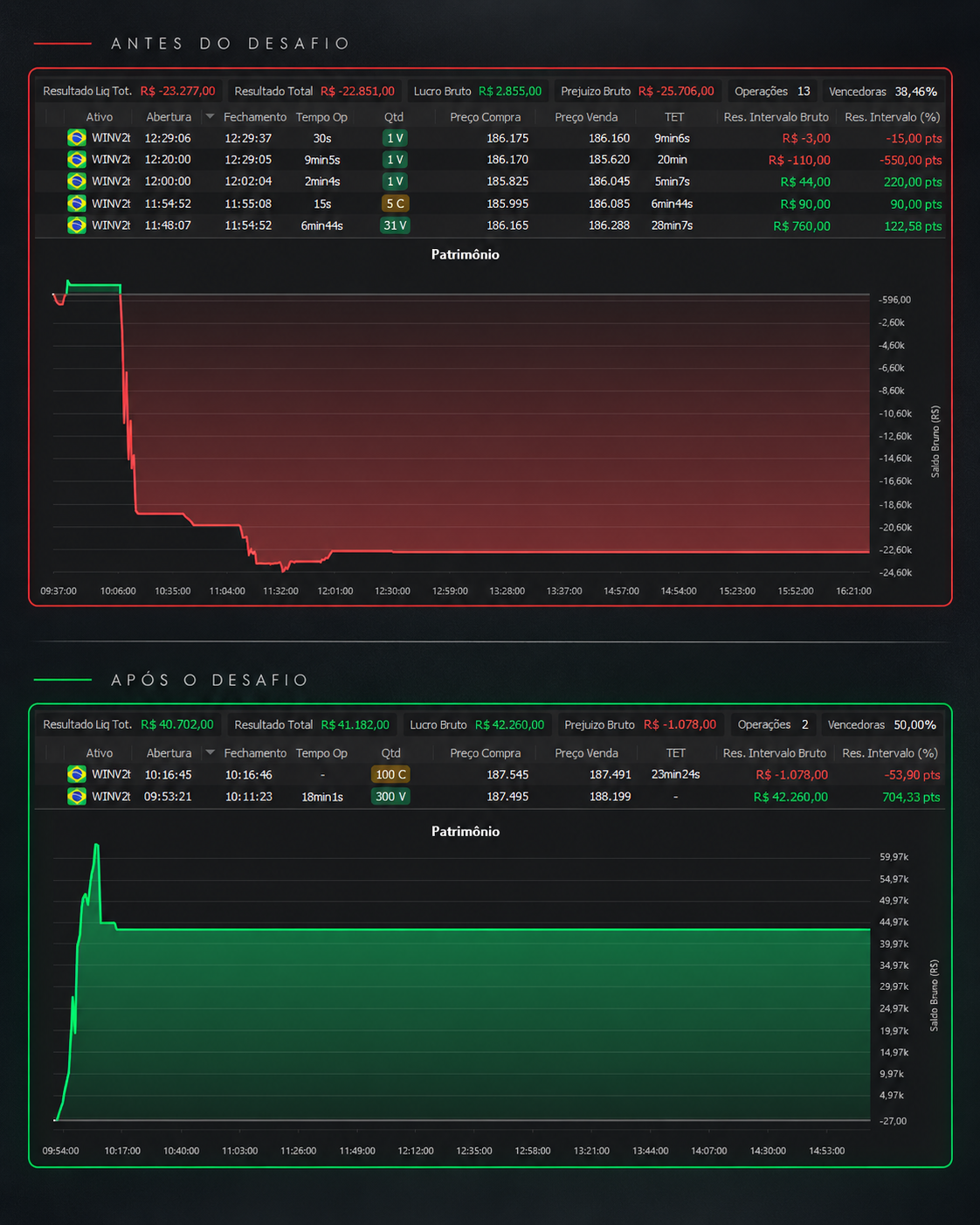The image size is (980, 1225).
Task: Click the TET column header in the Após o Desafio table
Action: pos(676,753)
